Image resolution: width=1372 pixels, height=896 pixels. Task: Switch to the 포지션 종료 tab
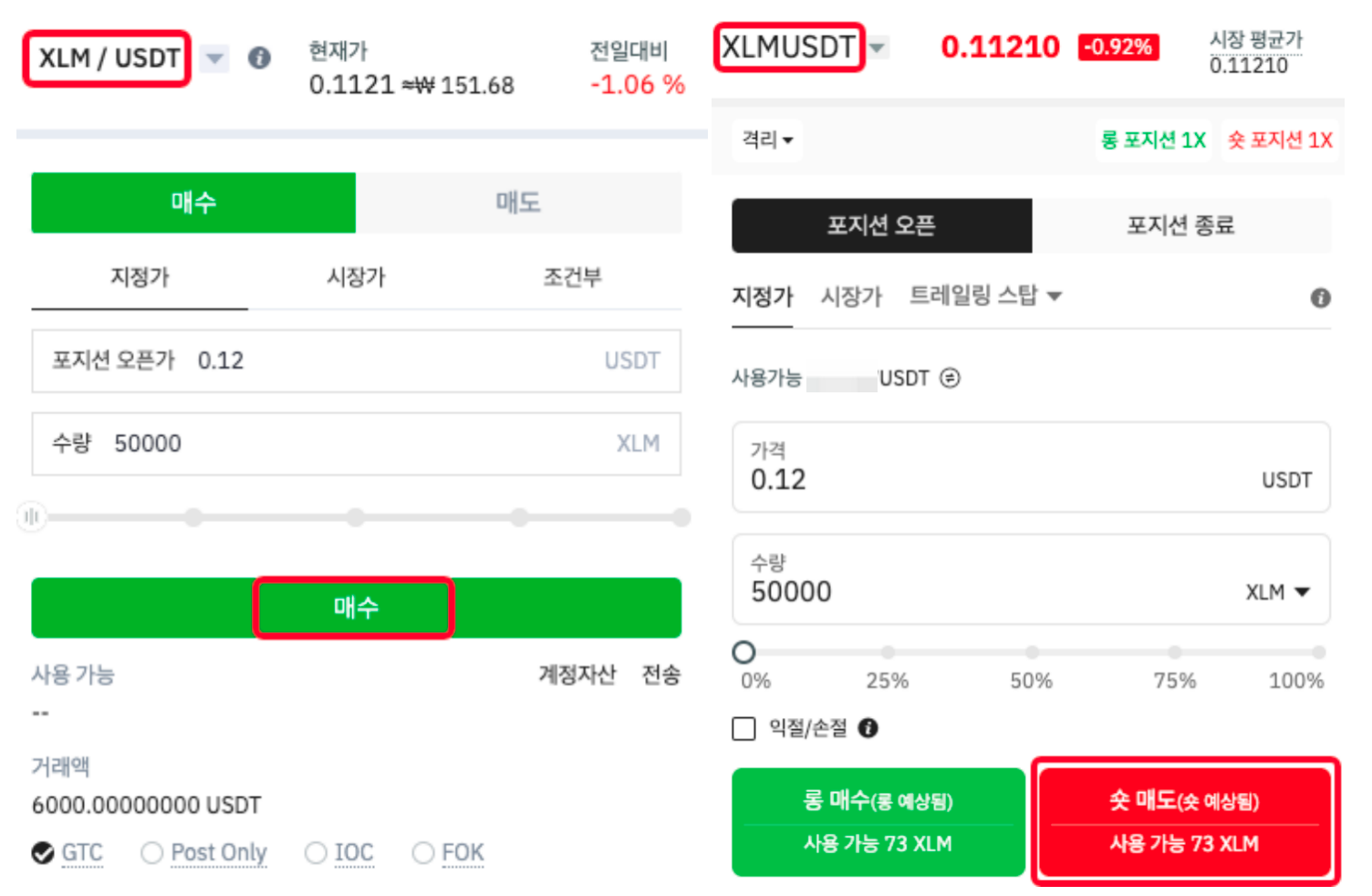[1180, 225]
